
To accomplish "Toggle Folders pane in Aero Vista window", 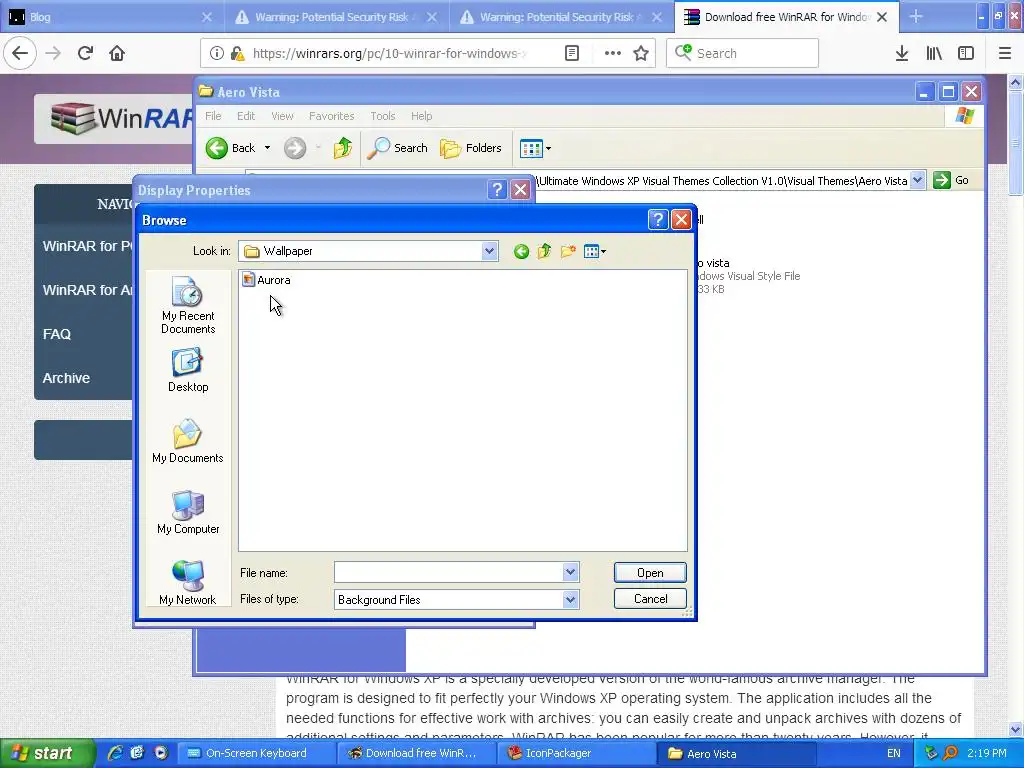I will pos(471,148).
